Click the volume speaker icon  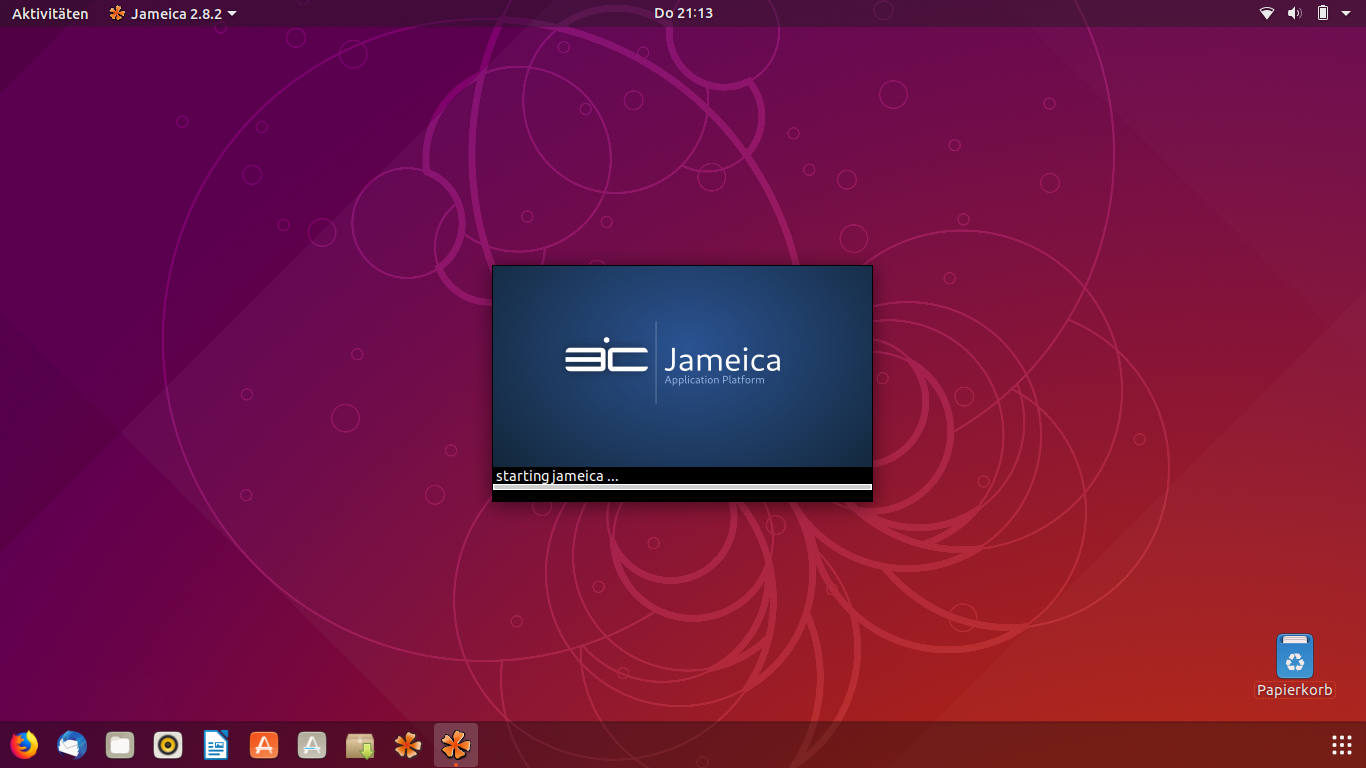(x=1295, y=13)
